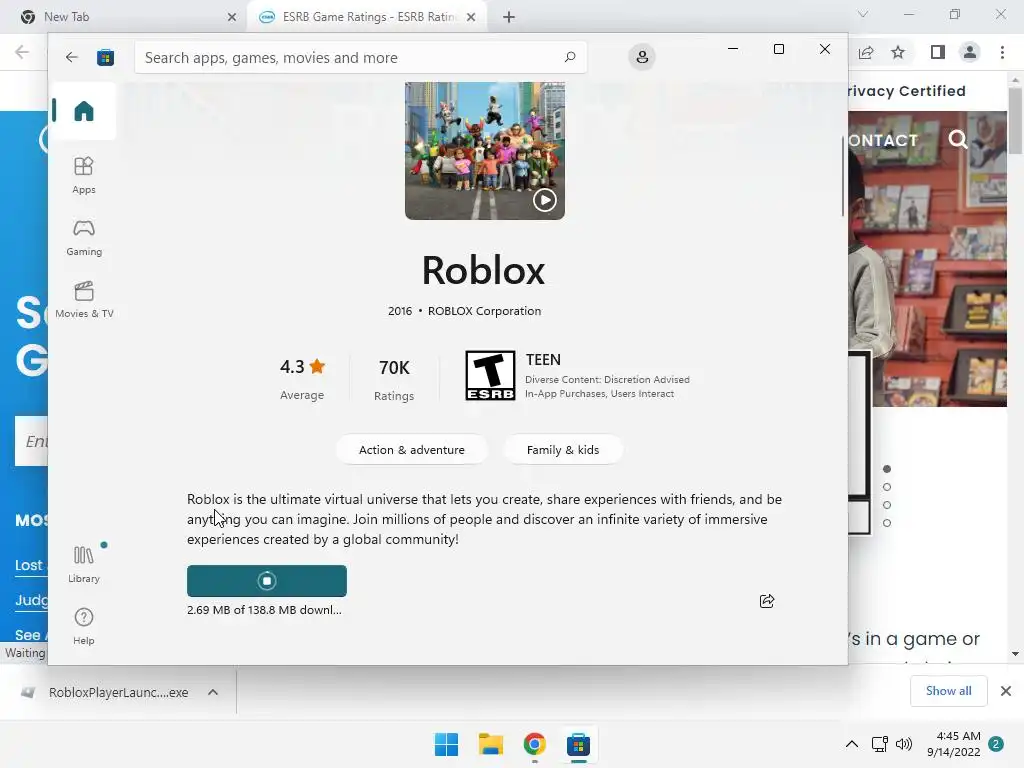Select first ESRB carousel dot
Screen dimensions: 1024x768
pos(887,469)
